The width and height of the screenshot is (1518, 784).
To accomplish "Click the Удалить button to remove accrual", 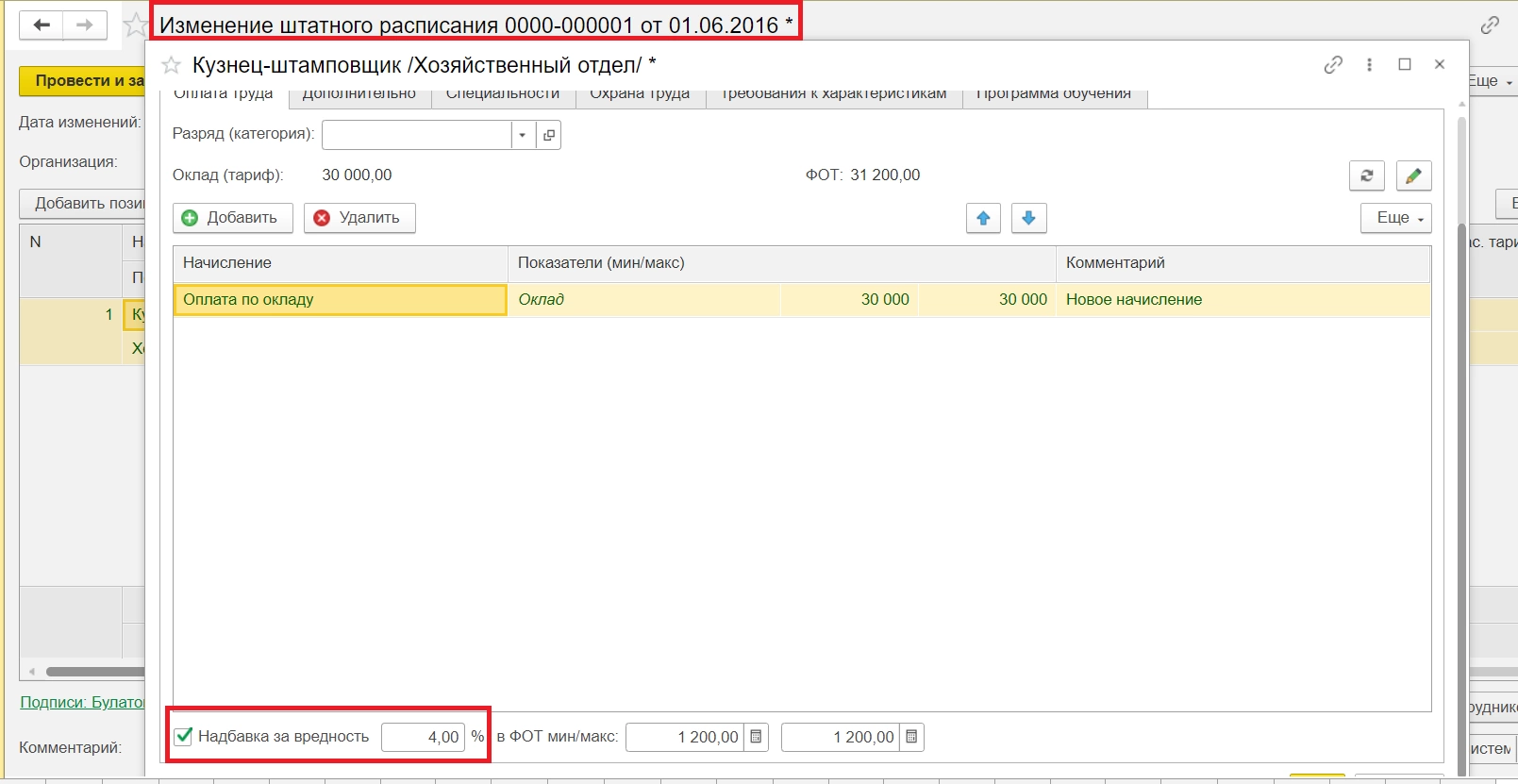I will [359, 218].
